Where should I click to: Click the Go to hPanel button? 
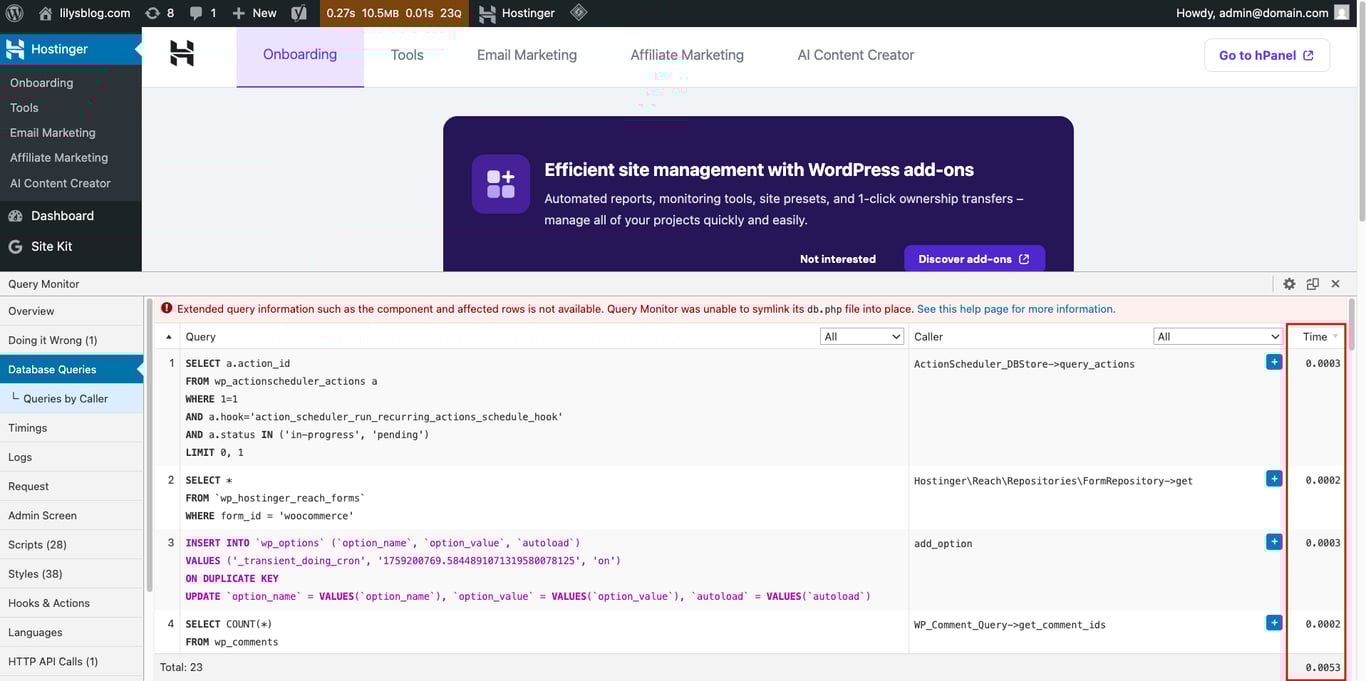click(x=1265, y=55)
